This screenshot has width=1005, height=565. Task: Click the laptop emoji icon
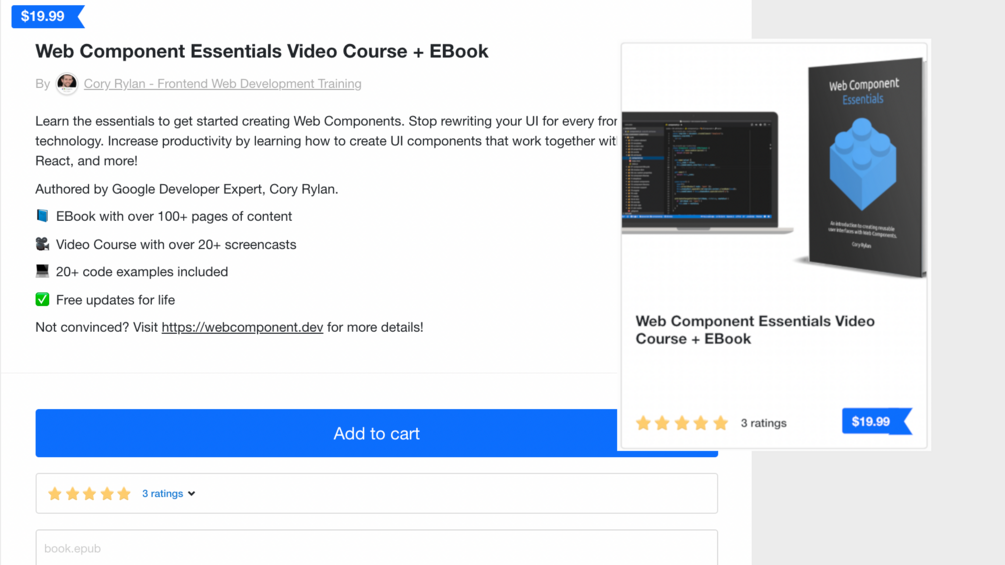(42, 271)
